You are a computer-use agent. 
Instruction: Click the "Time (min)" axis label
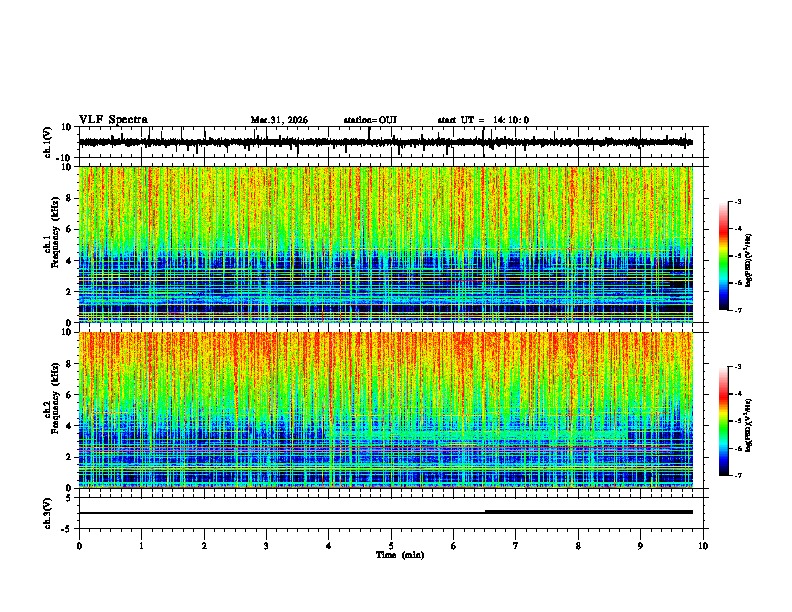(x=400, y=555)
